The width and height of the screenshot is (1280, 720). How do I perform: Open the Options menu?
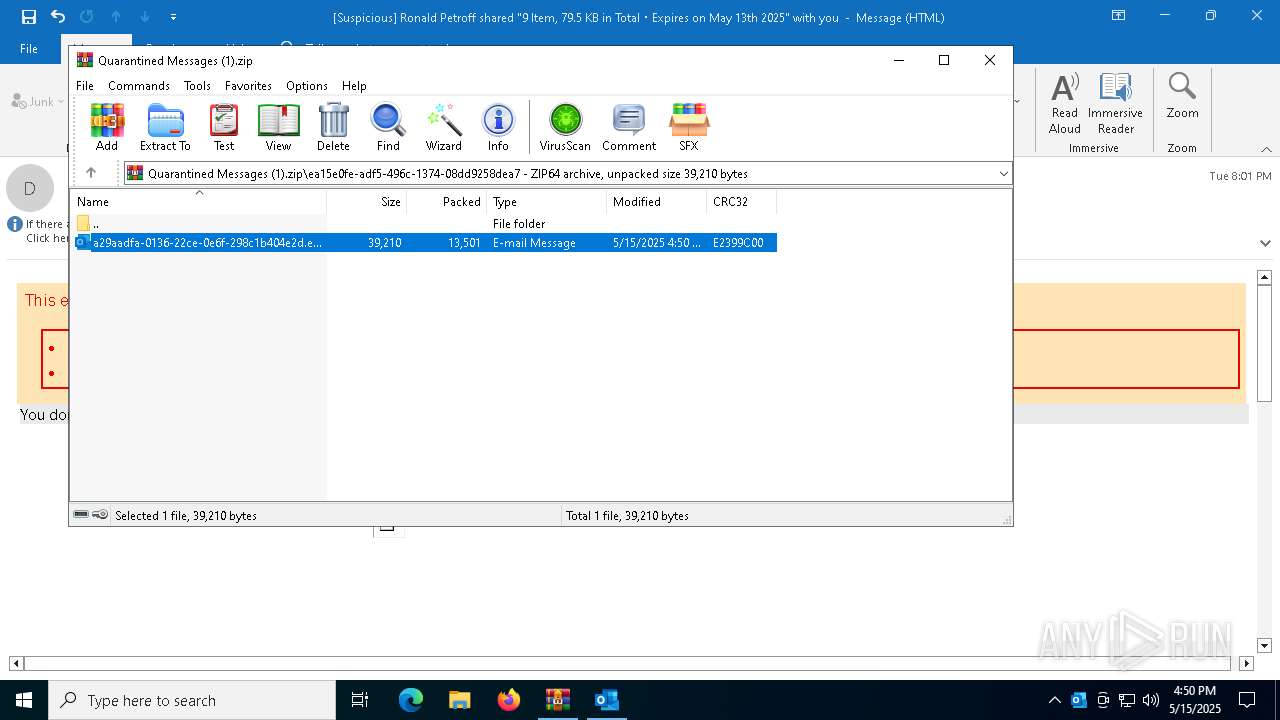[x=307, y=86]
